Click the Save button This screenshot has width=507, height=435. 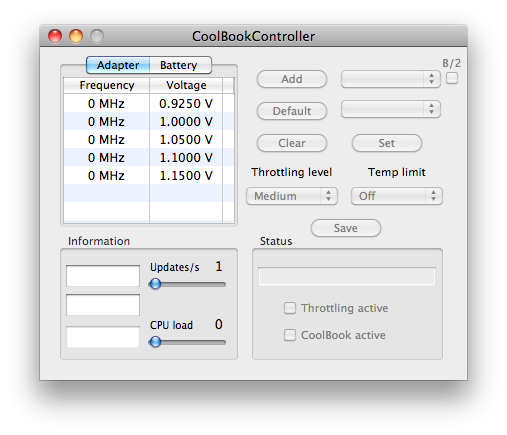(346, 228)
